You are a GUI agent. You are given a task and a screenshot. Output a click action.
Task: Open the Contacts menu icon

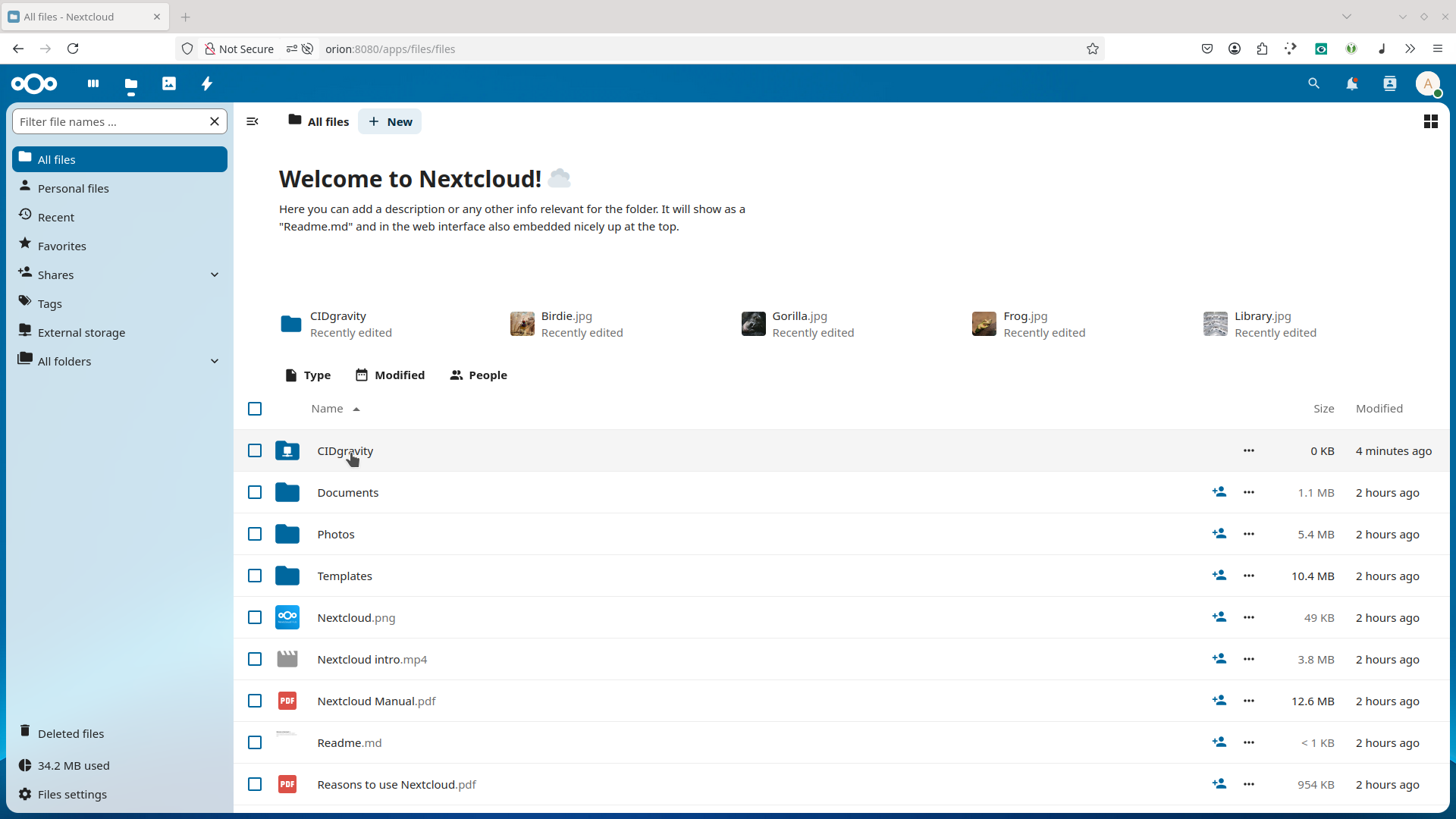tap(1390, 83)
